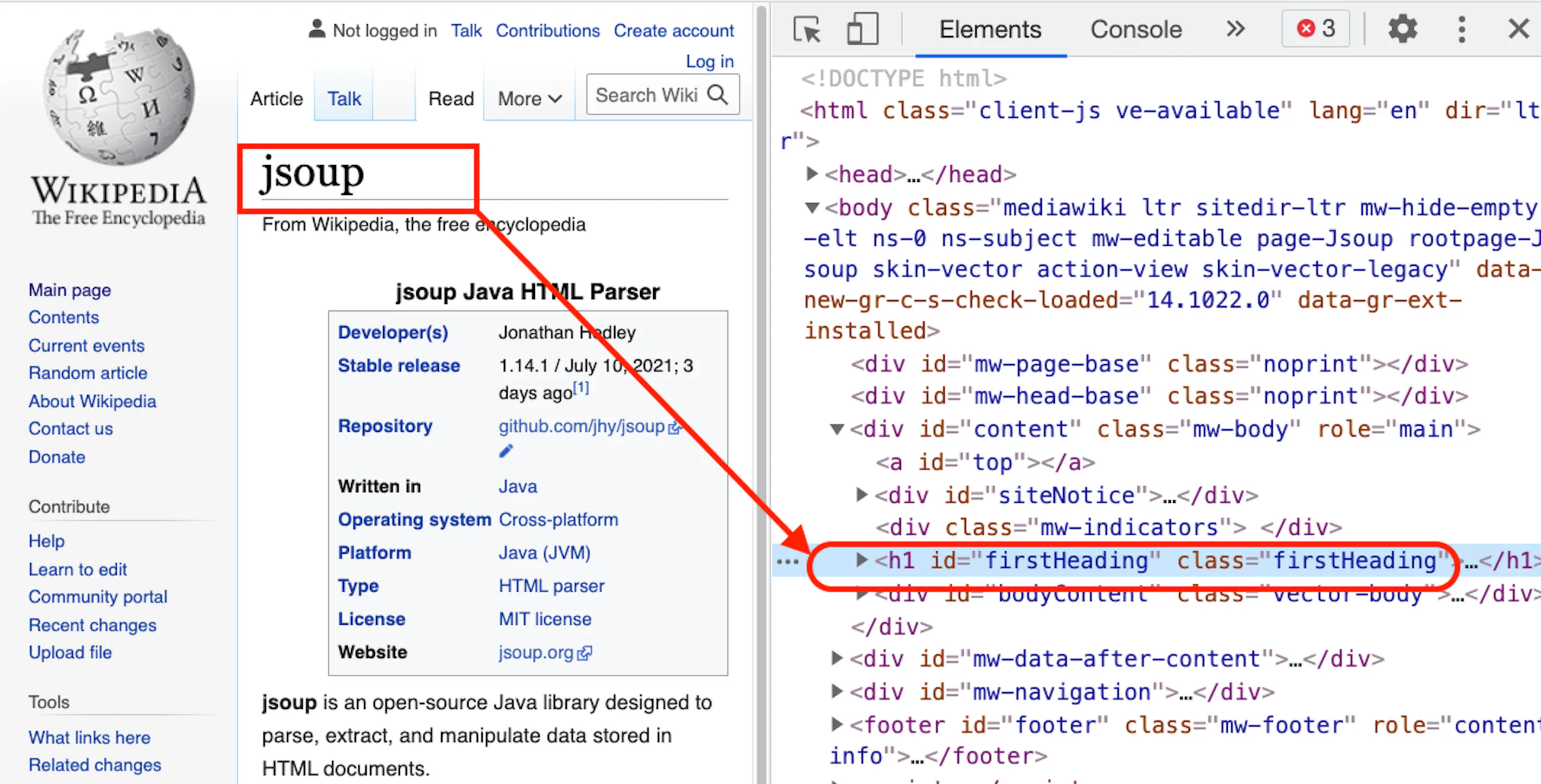Switch to the Console tab
This screenshot has height=784, width=1541.
[x=1135, y=29]
